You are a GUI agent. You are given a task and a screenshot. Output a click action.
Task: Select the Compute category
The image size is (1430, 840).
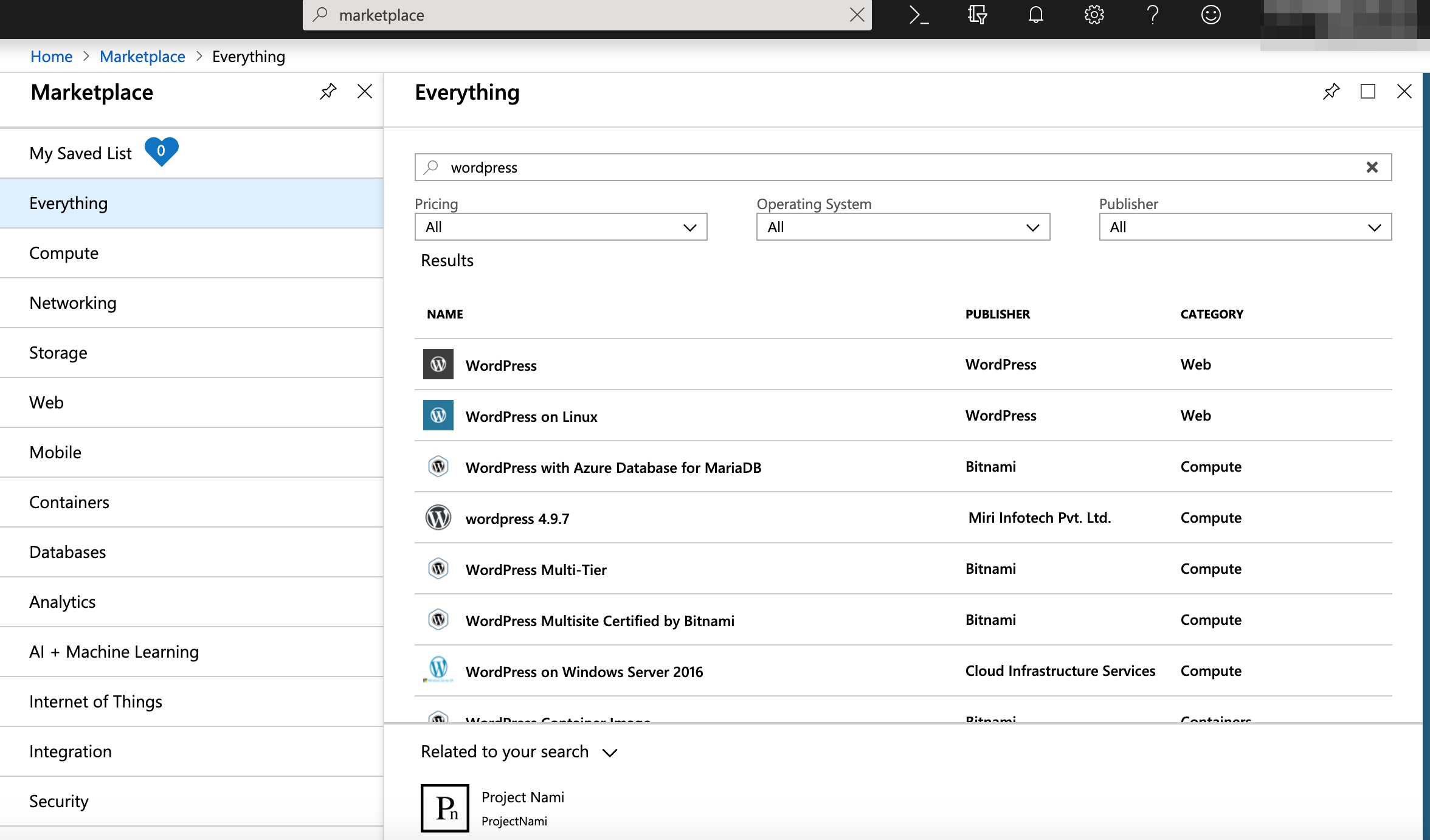[64, 253]
